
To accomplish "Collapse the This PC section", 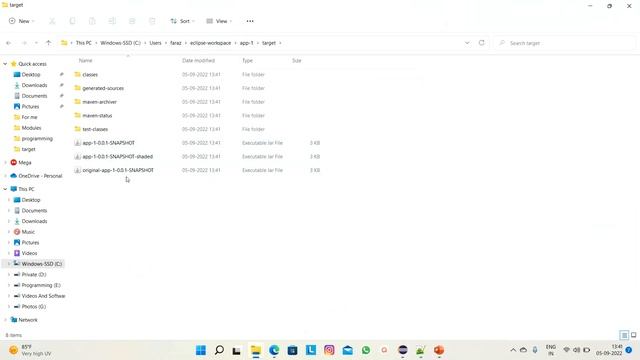I will (5, 189).
